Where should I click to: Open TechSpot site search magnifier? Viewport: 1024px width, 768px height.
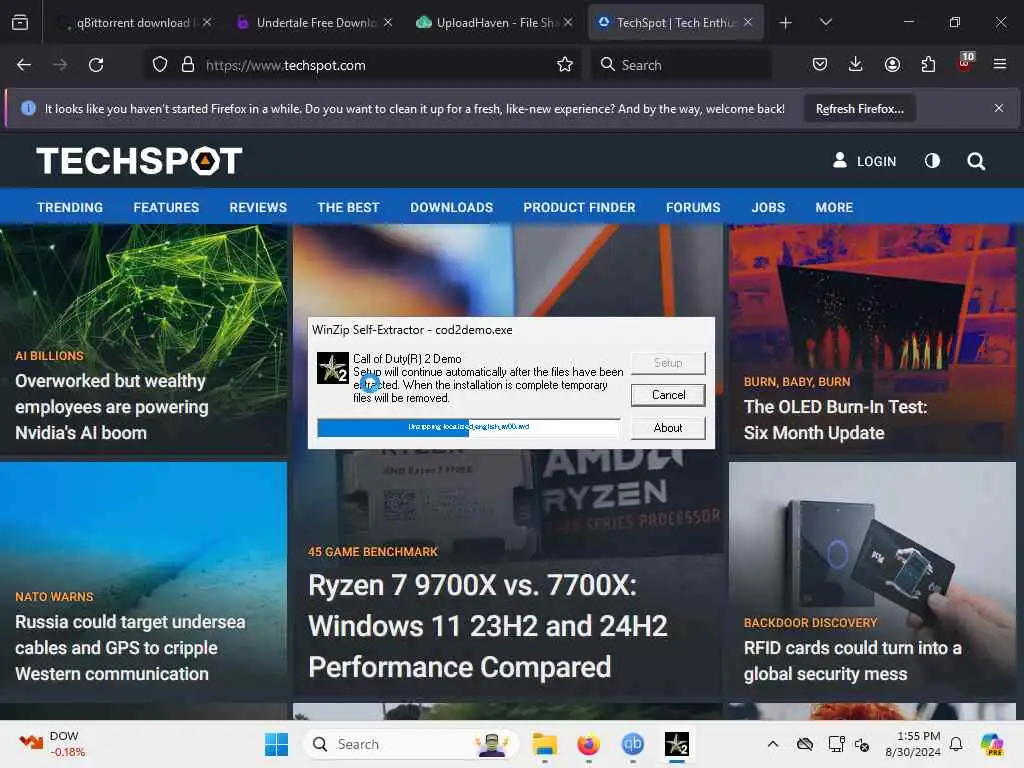pyautogui.click(x=976, y=161)
